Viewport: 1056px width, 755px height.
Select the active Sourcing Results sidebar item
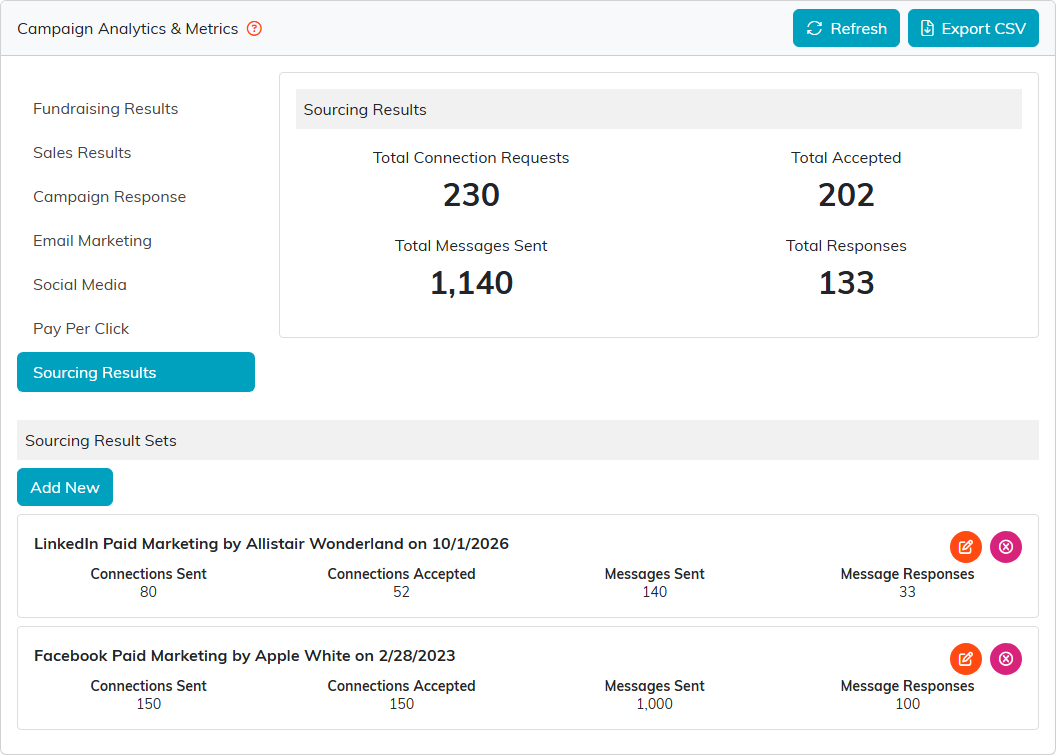pyautogui.click(x=136, y=372)
